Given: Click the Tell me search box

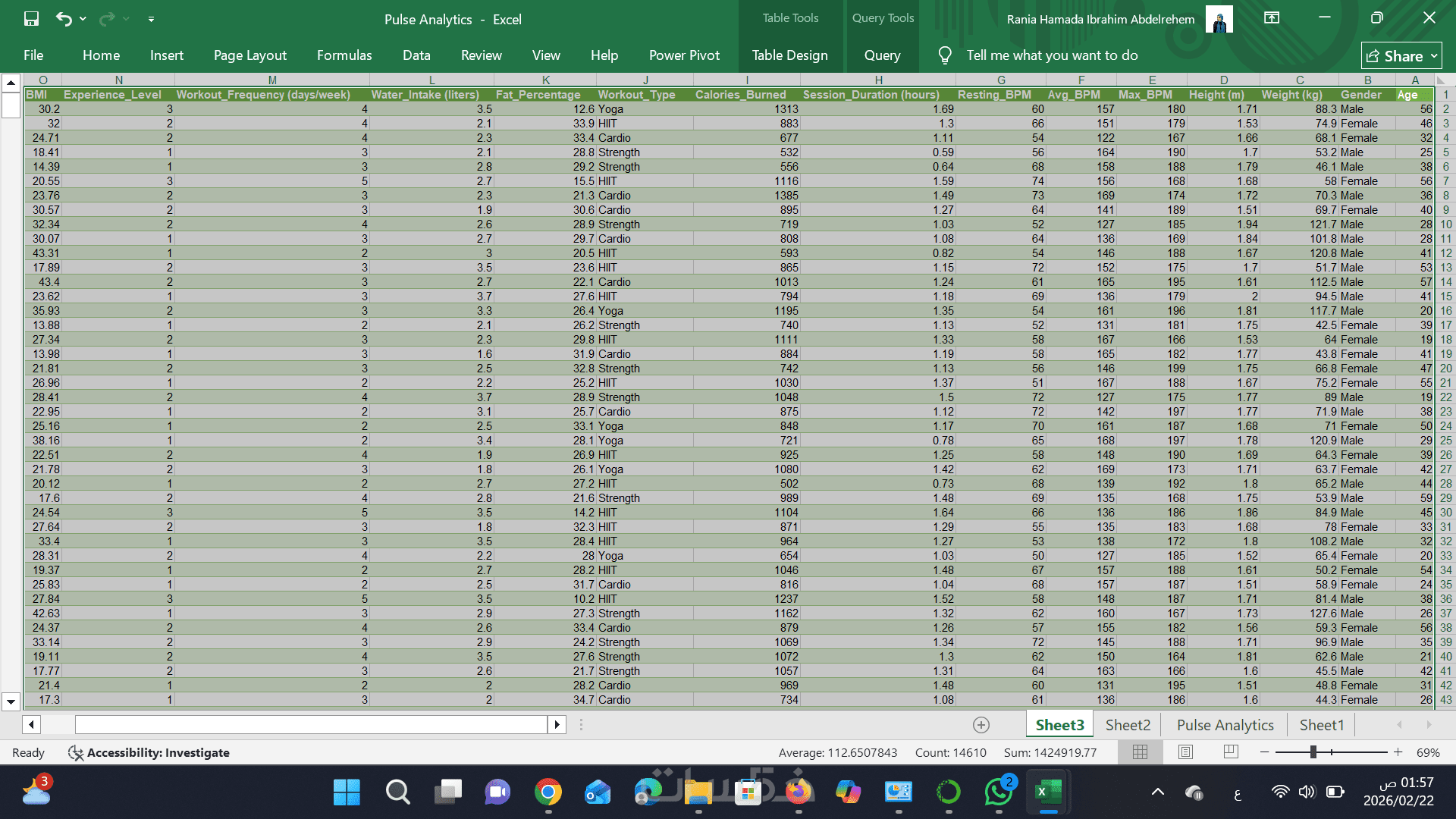Looking at the screenshot, I should (x=1051, y=55).
